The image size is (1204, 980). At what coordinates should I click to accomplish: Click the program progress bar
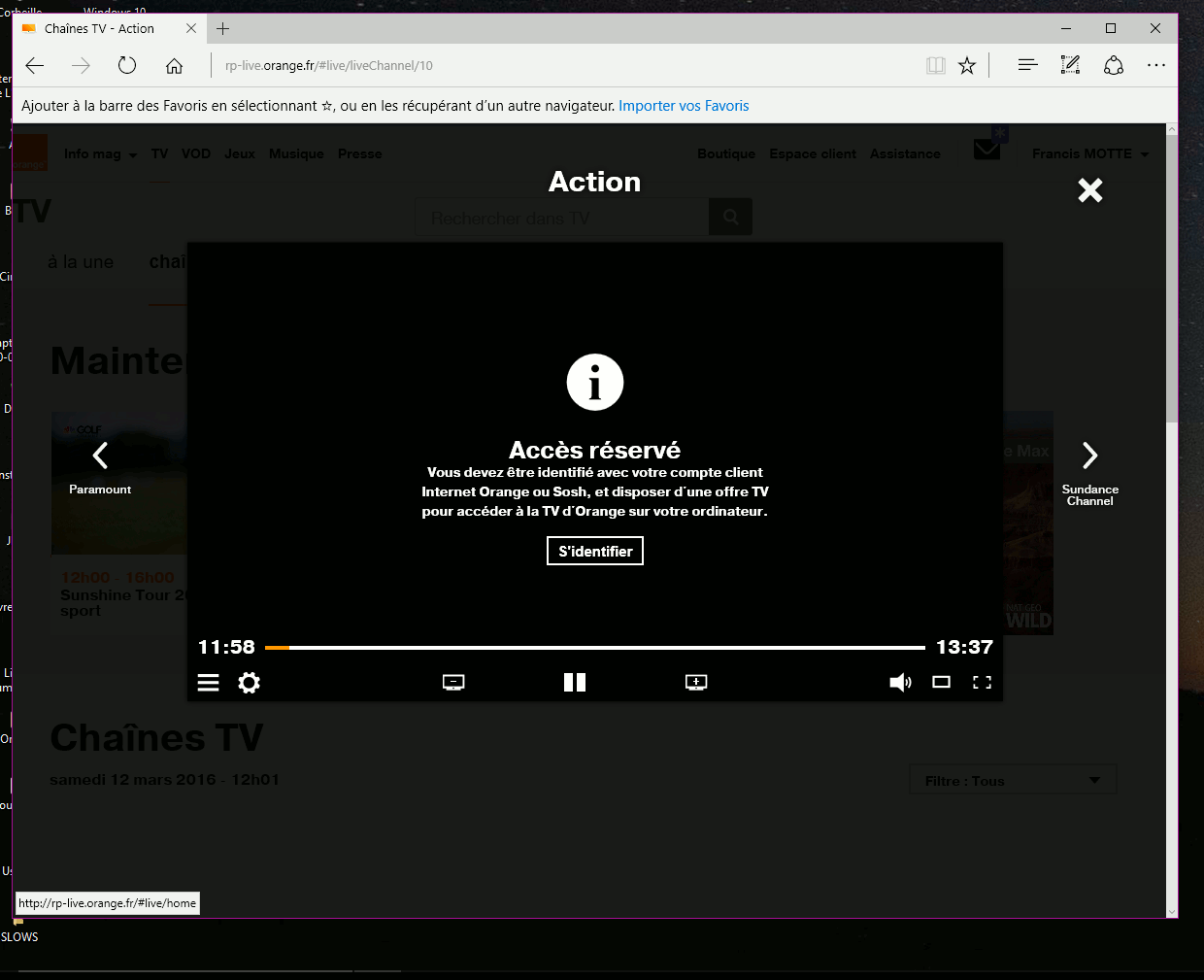(595, 647)
